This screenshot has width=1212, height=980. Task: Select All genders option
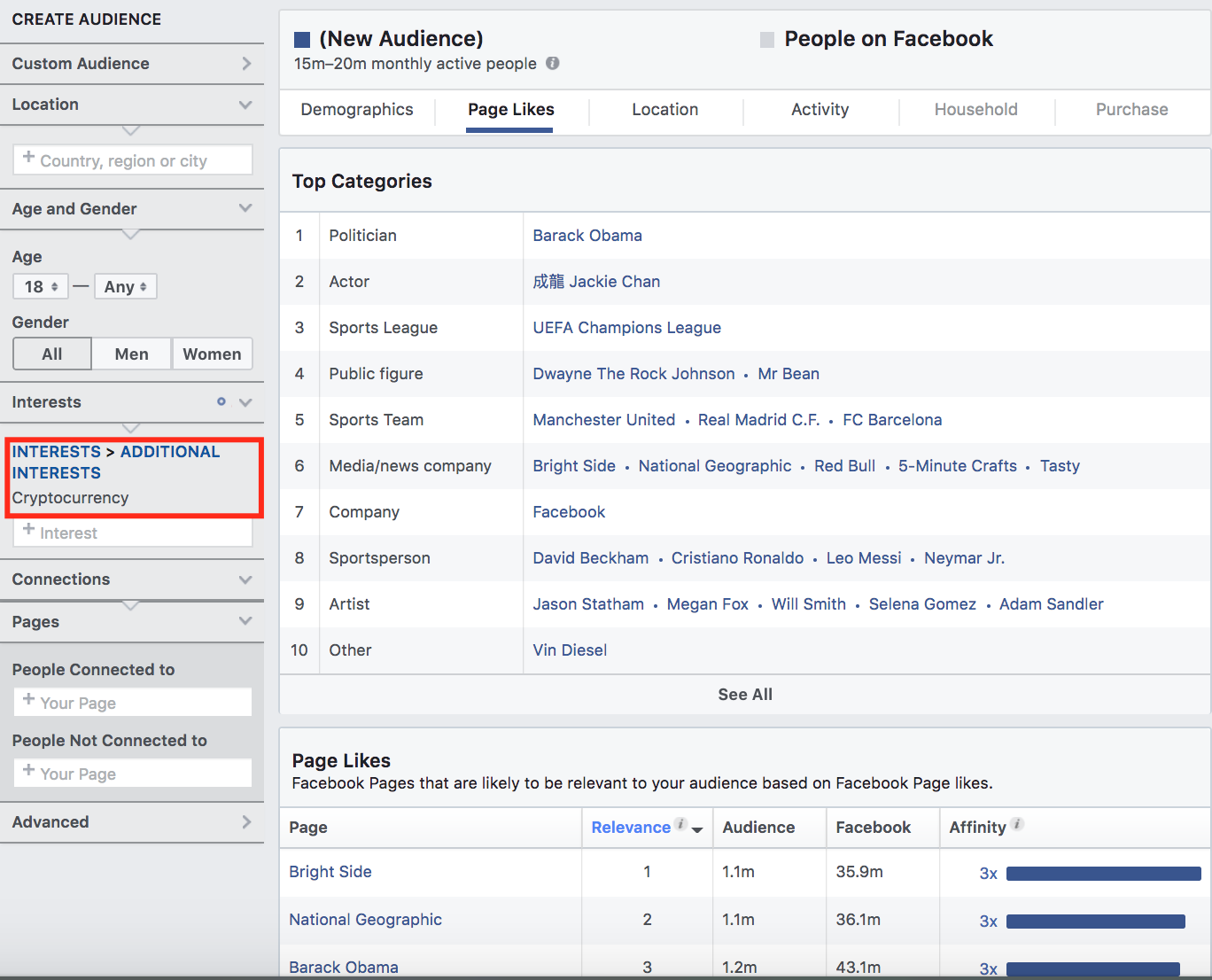pos(52,354)
